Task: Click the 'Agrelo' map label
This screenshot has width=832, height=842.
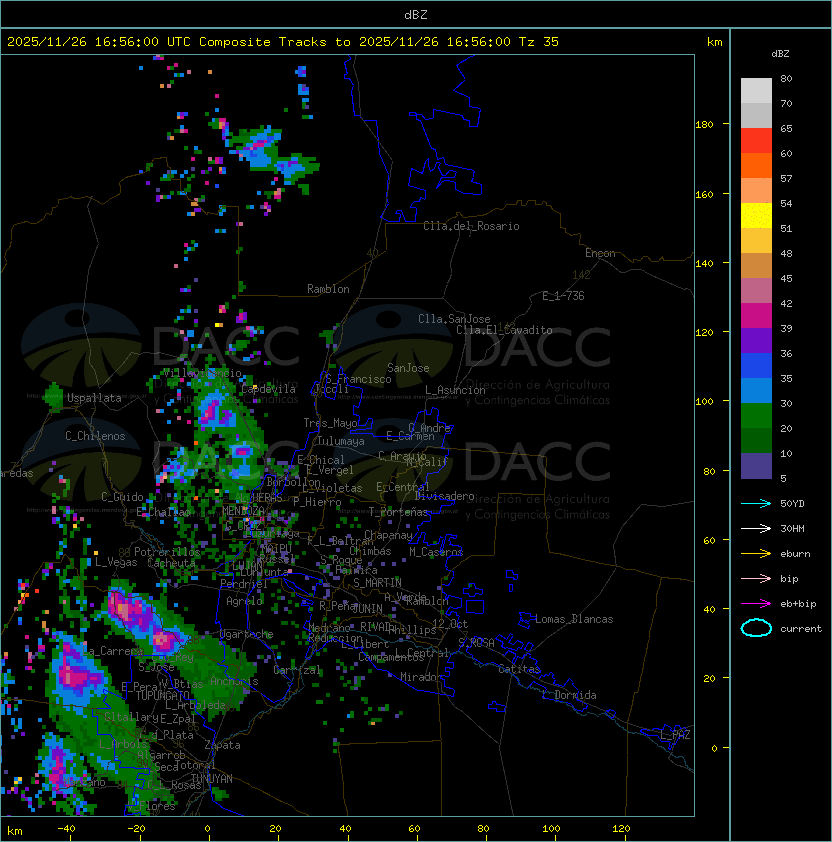Action: [x=244, y=601]
